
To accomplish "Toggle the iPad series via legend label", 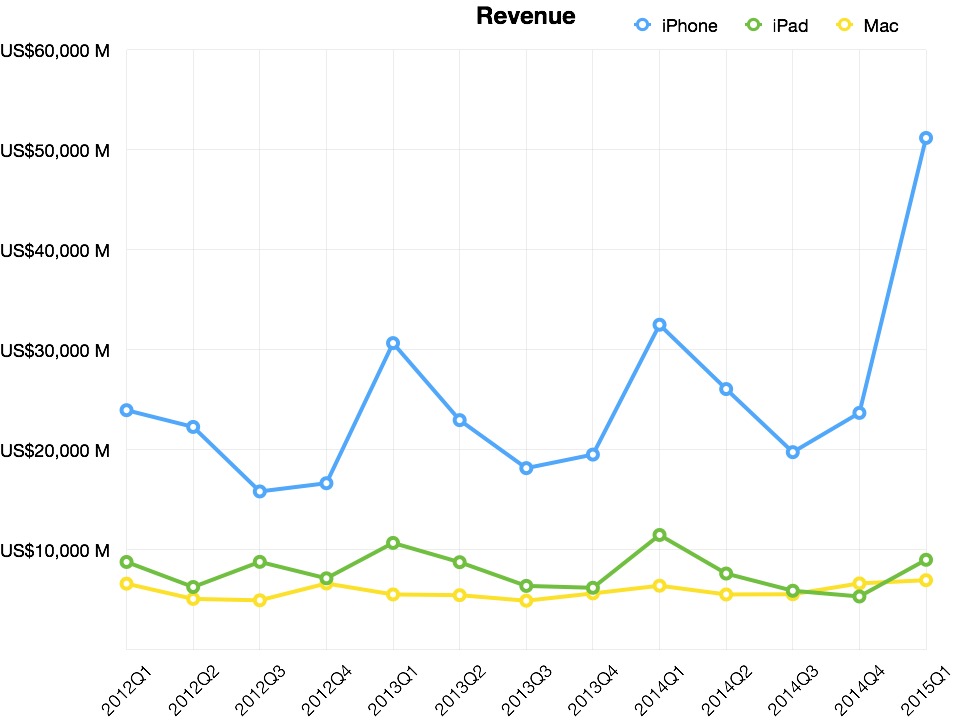I will coord(790,26).
